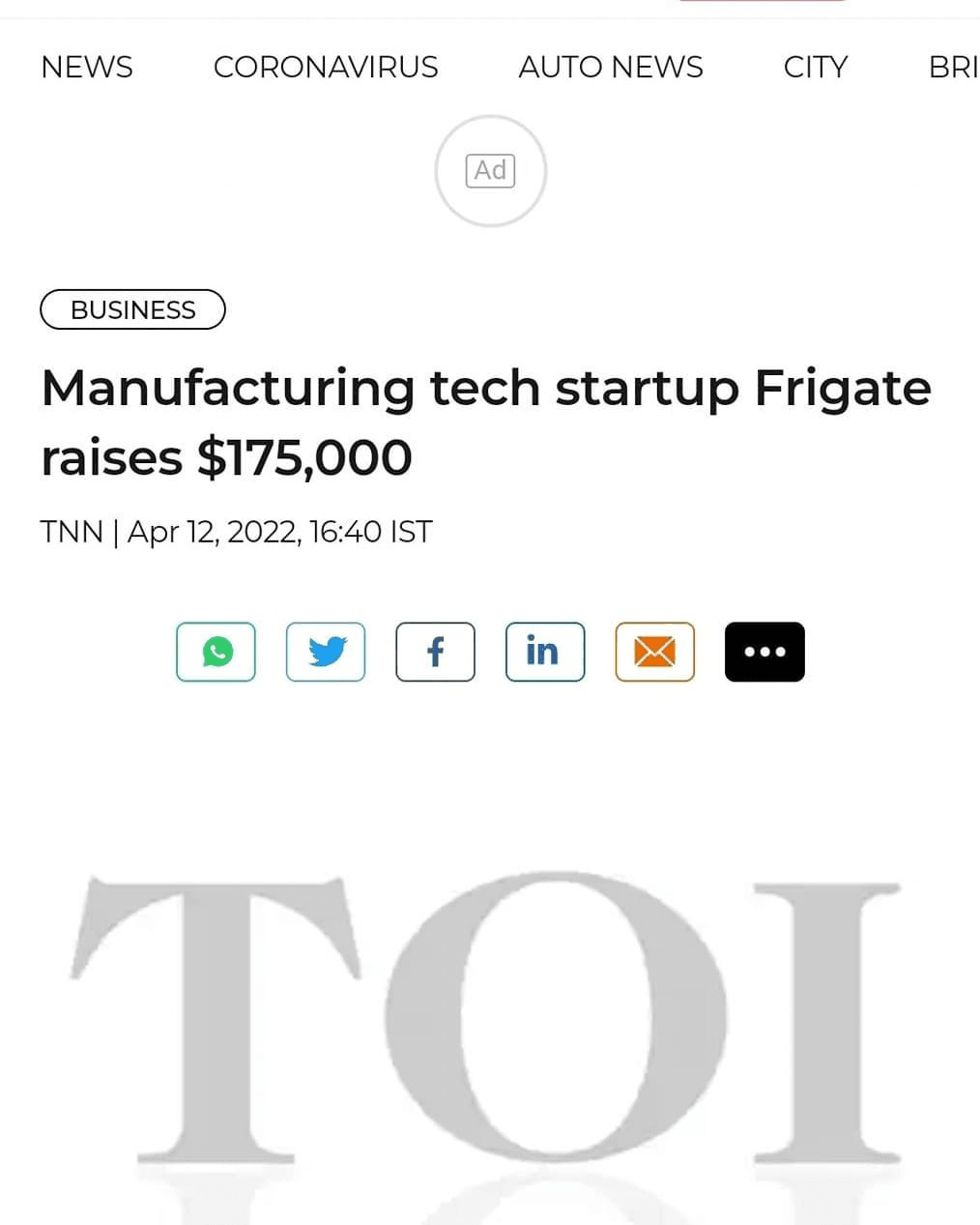Tweet this story using Twitter bird icon
The image size is (980, 1225).
coord(326,652)
